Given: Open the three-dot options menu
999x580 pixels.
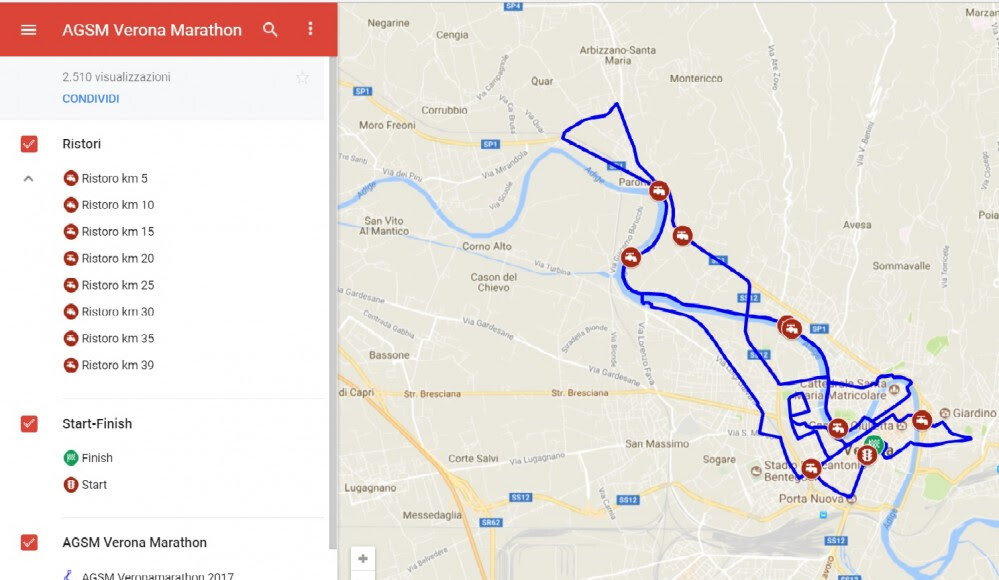Looking at the screenshot, I should pos(310,29).
